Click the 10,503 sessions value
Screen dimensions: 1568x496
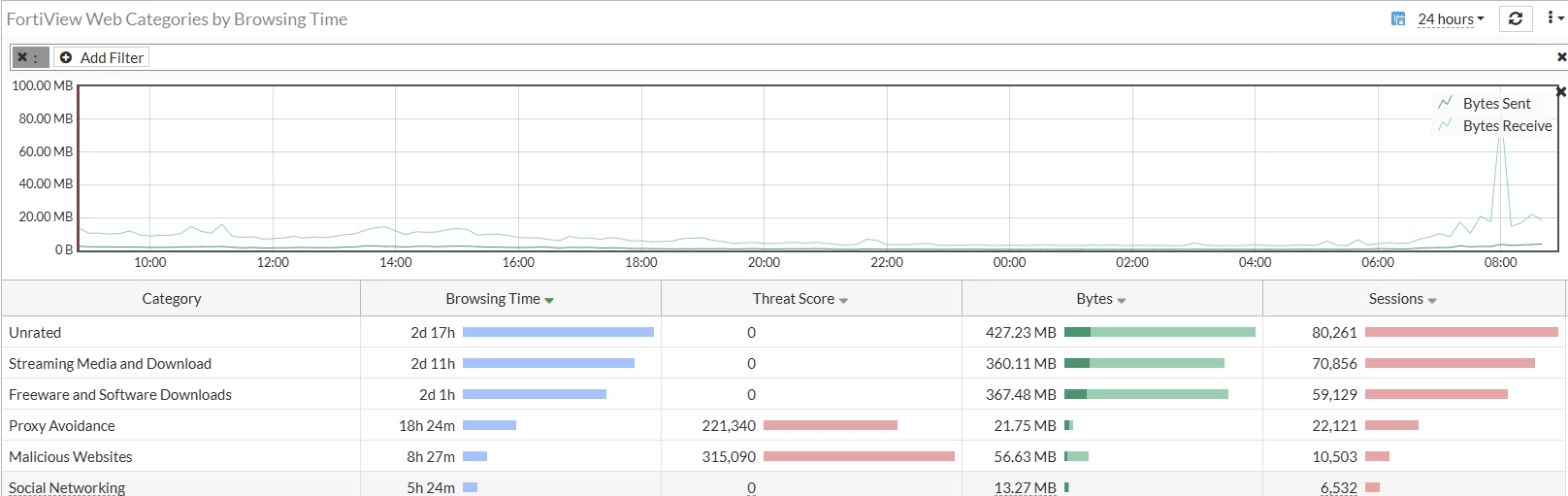click(x=1334, y=456)
